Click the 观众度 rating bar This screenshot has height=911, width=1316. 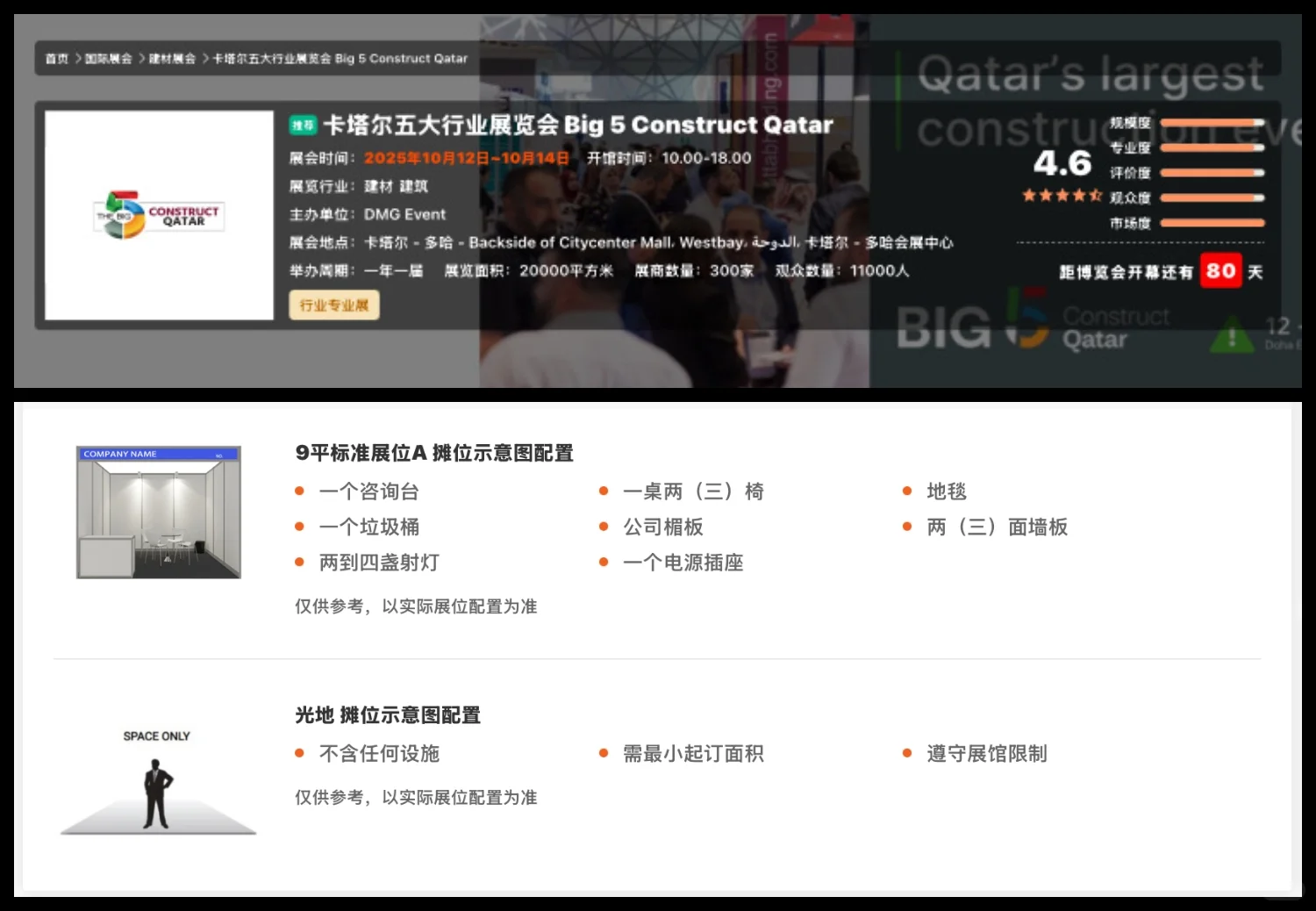[1212, 197]
